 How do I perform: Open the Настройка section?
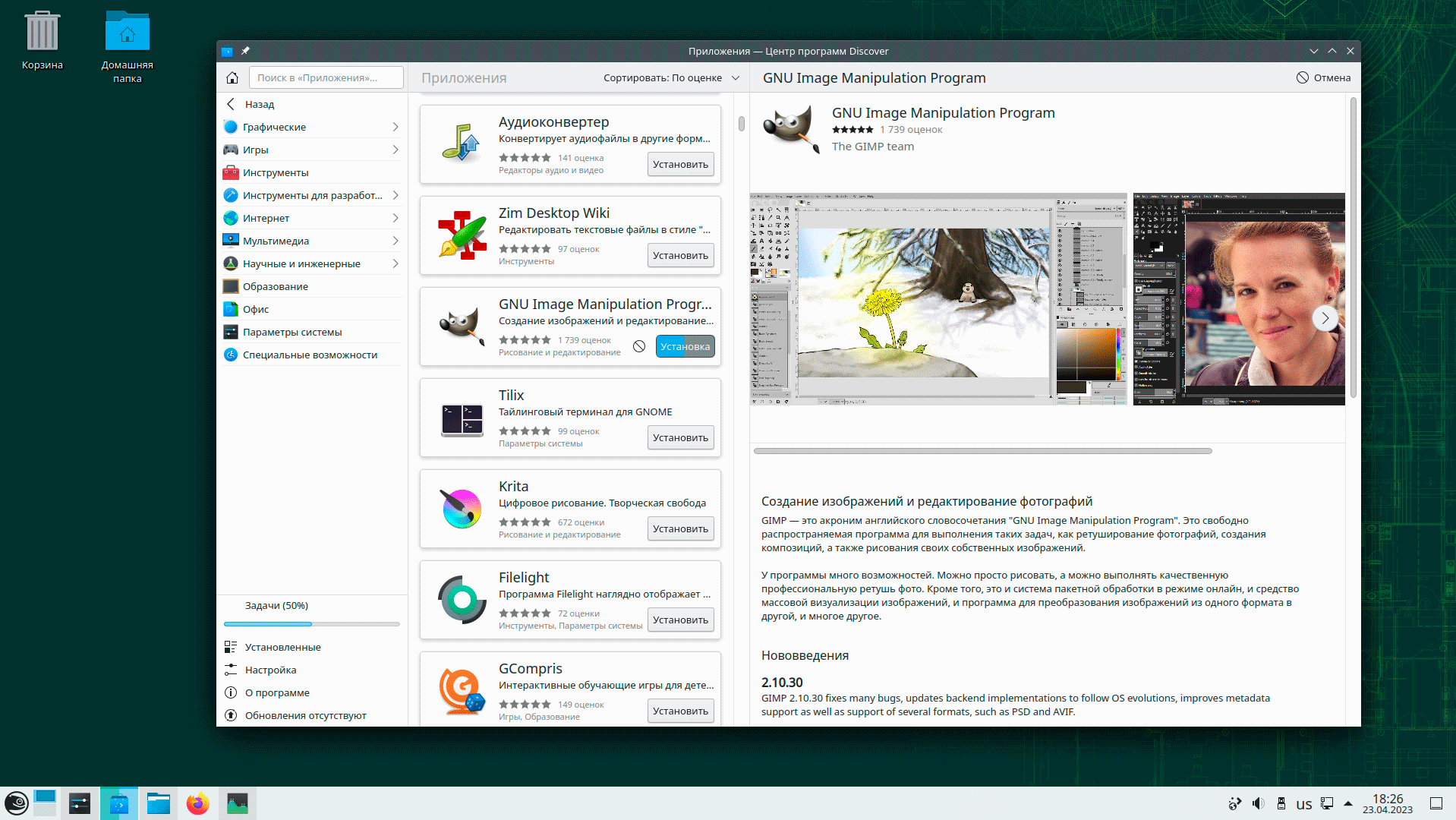point(312,670)
